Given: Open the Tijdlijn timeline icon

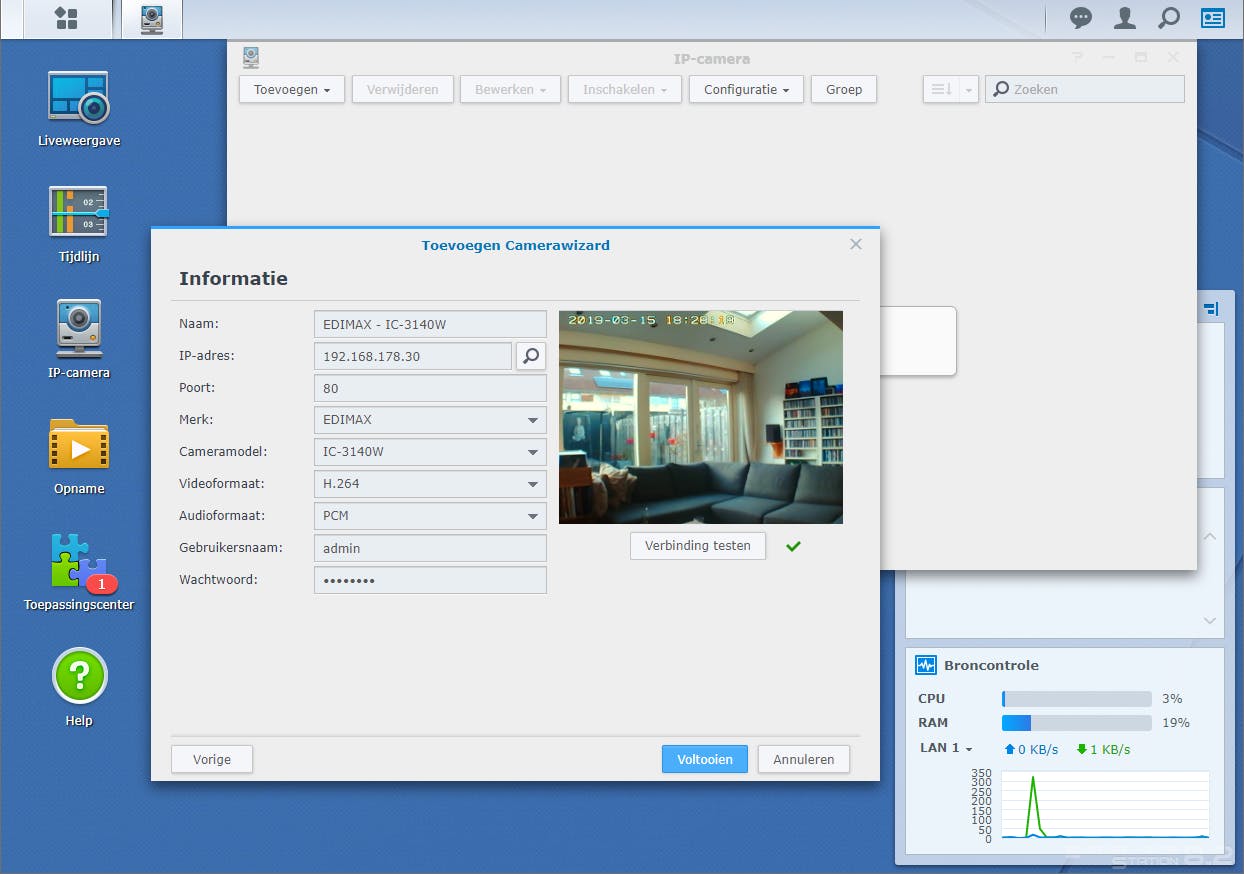Looking at the screenshot, I should click(78, 213).
